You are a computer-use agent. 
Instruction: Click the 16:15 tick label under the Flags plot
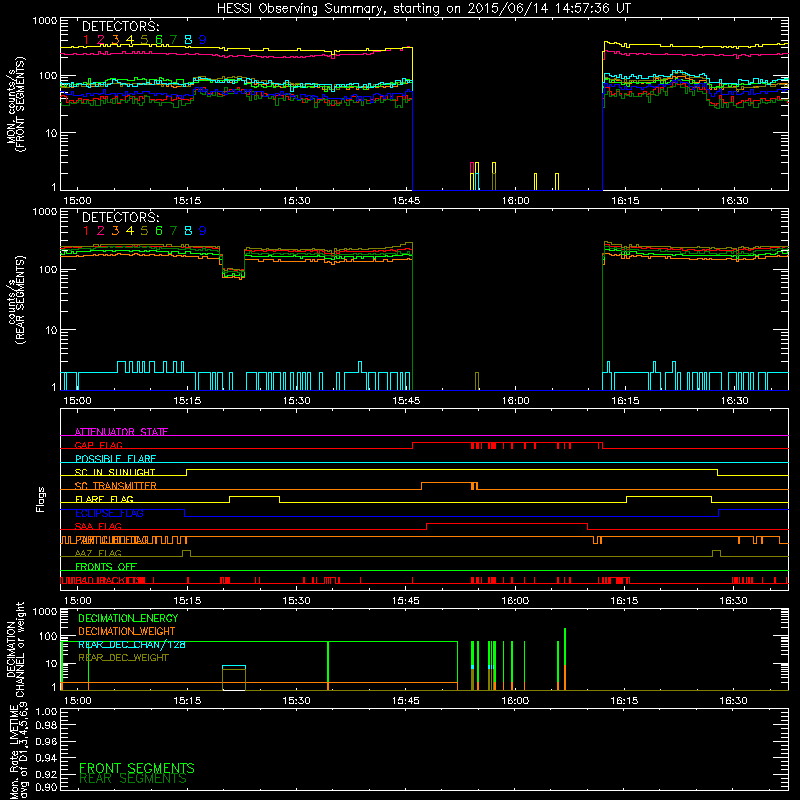[x=625, y=601]
